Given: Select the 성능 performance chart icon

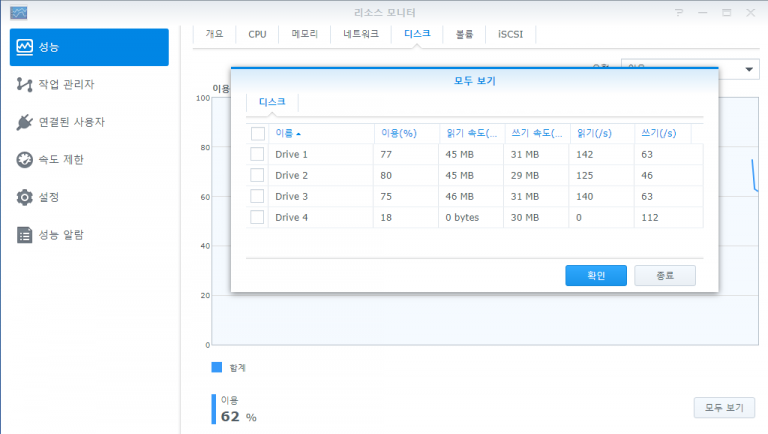Looking at the screenshot, I should click(24, 47).
